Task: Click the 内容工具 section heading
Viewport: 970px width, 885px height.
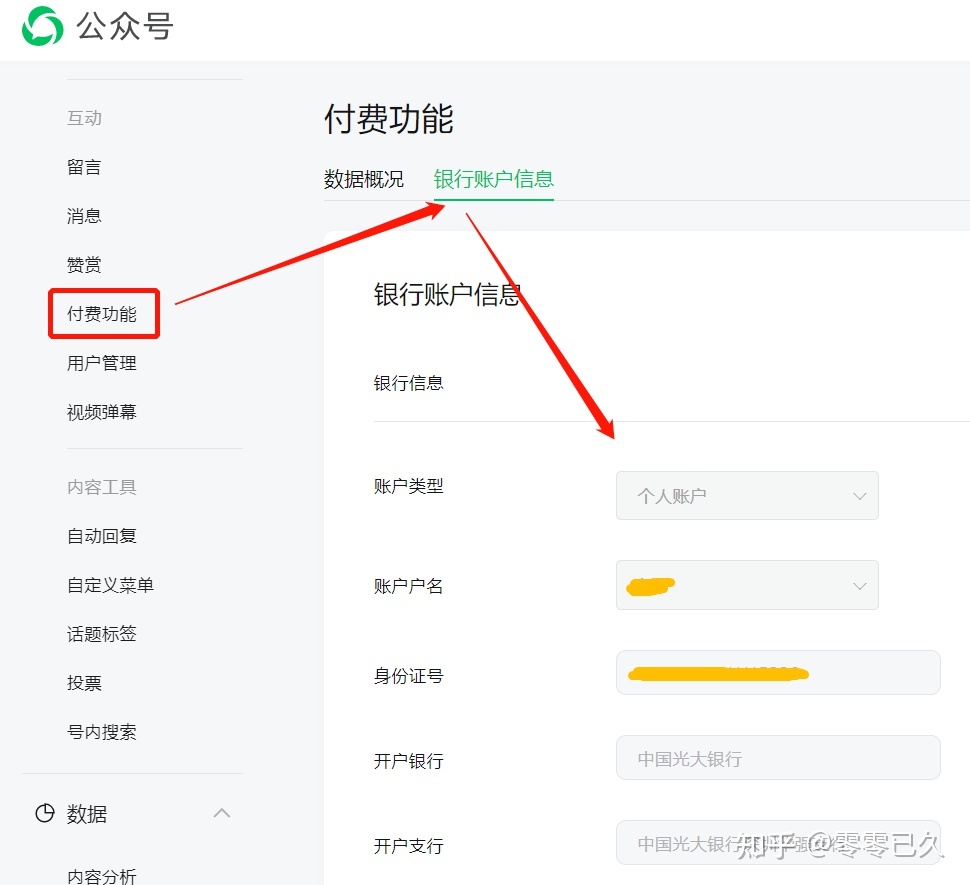Action: point(102,487)
